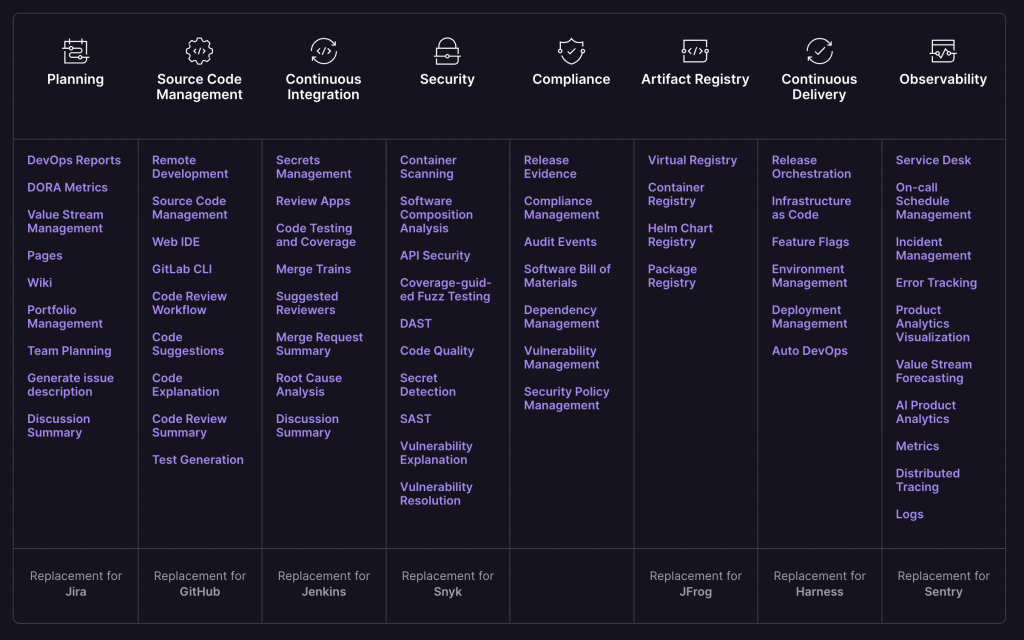Open Suggested Reviewers
This screenshot has width=1024, height=640.
(307, 303)
